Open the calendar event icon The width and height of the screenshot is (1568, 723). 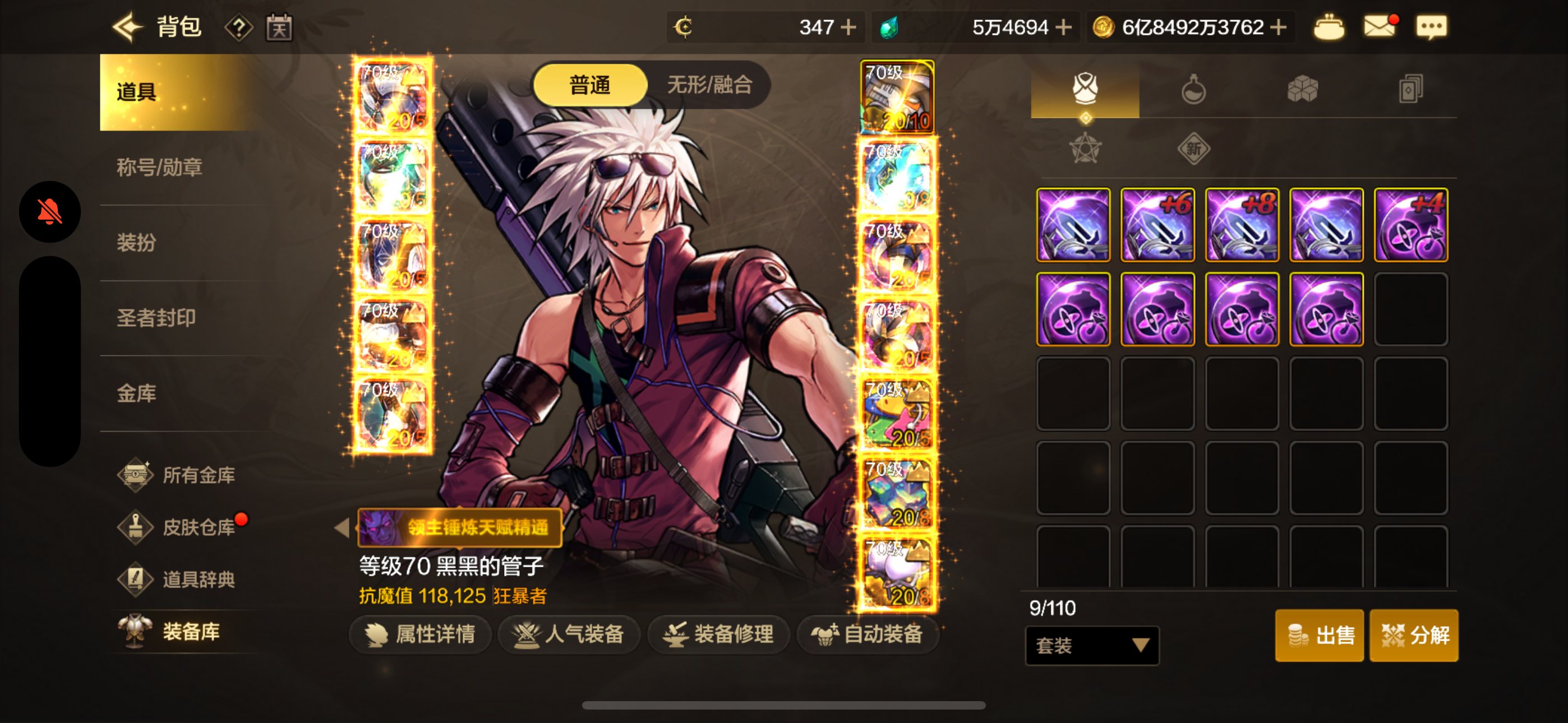[x=279, y=28]
